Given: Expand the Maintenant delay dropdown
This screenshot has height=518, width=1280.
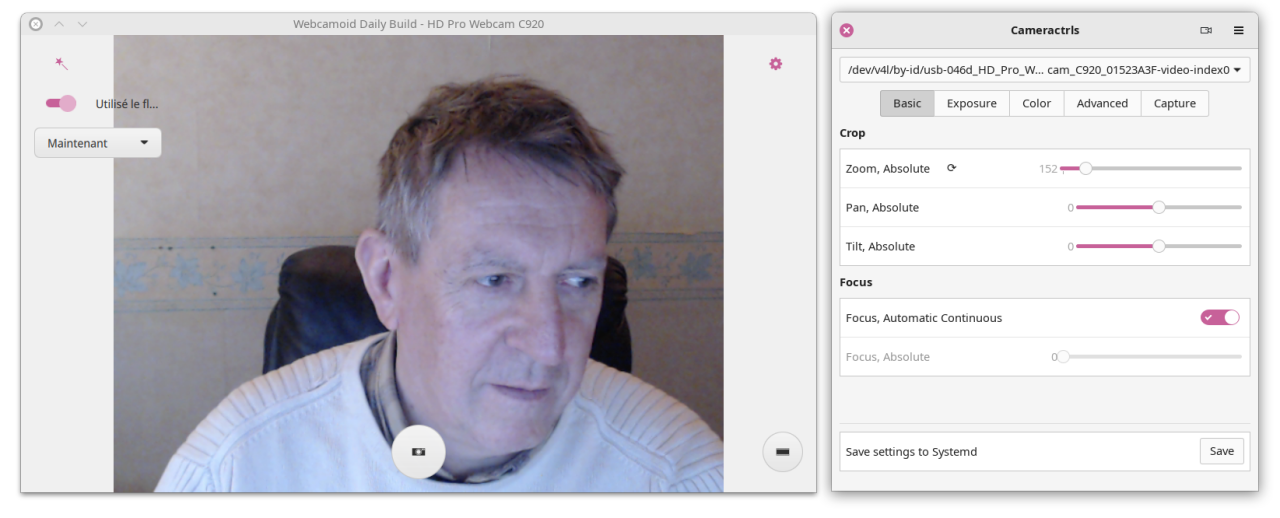Looking at the screenshot, I should click(x=98, y=143).
